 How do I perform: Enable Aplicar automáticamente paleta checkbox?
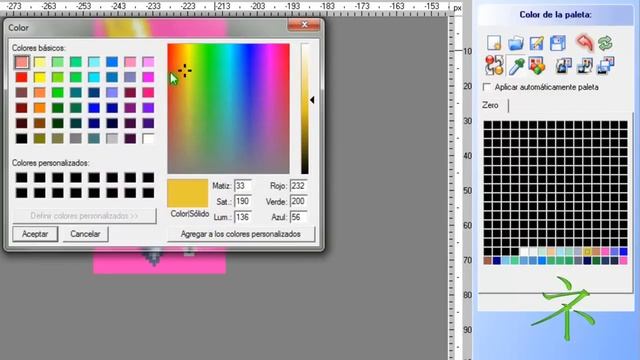[x=487, y=87]
